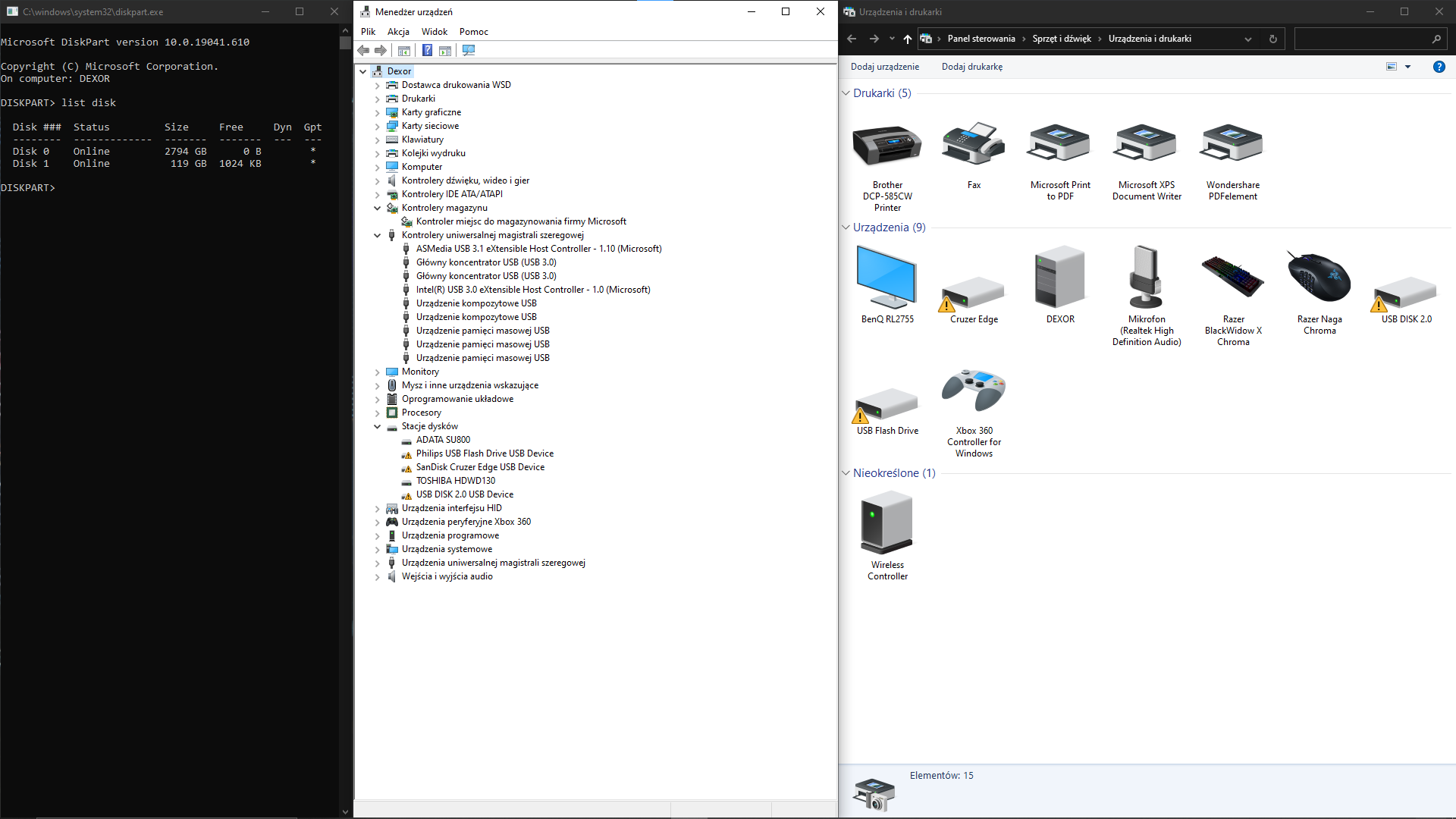This screenshot has height=819, width=1456.
Task: Click the help icon in Devices and Printers
Action: (1439, 67)
